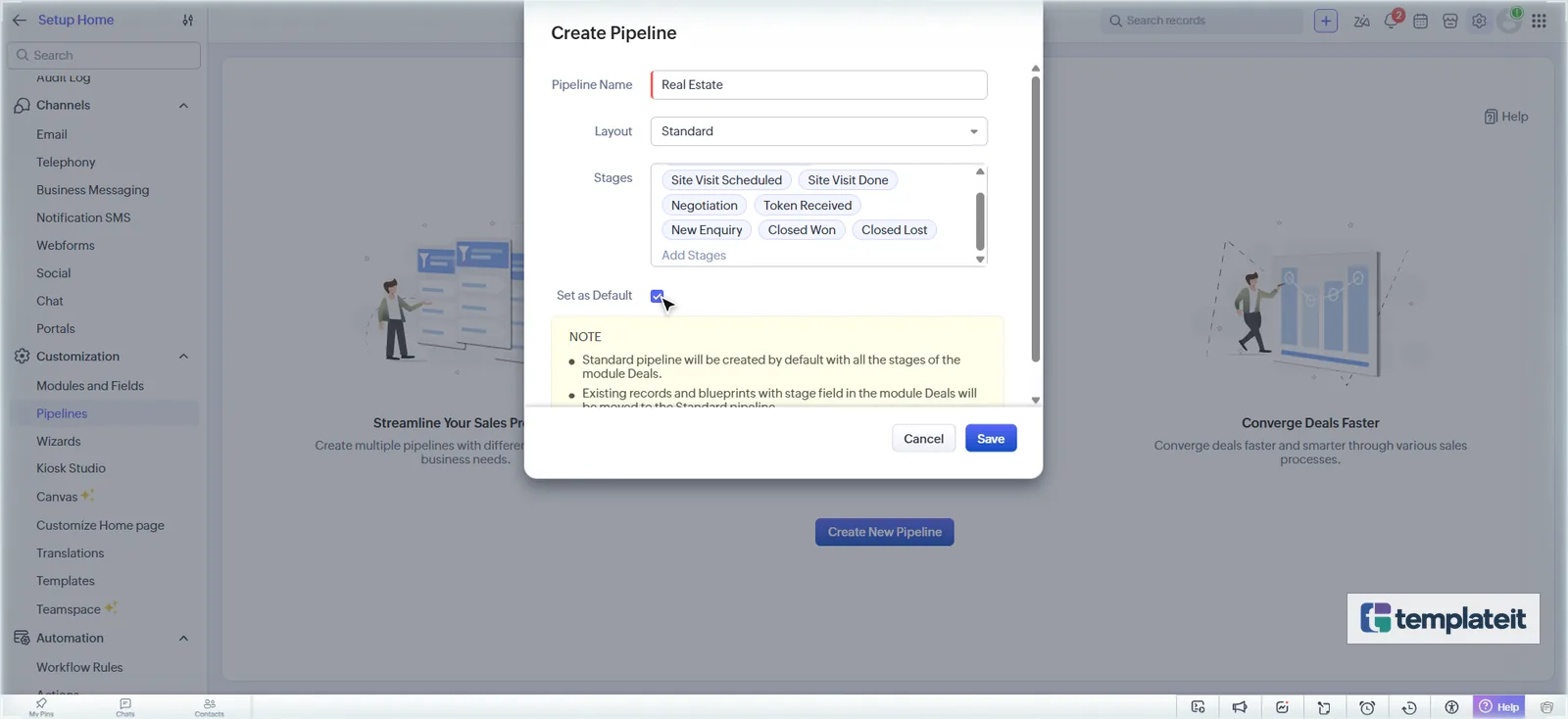Click the purple Help button in bottom bar
The image size is (1568, 719).
[1498, 707]
